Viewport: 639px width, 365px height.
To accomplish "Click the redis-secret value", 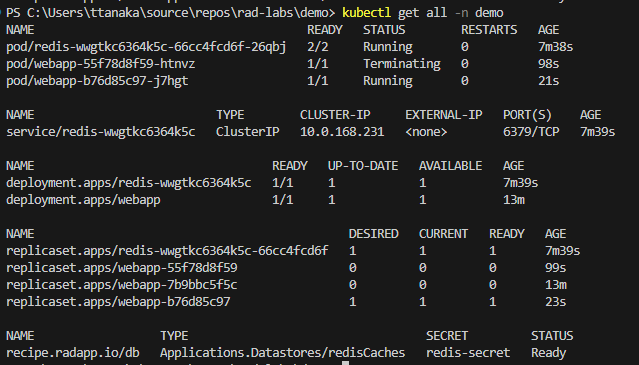I will click(468, 353).
